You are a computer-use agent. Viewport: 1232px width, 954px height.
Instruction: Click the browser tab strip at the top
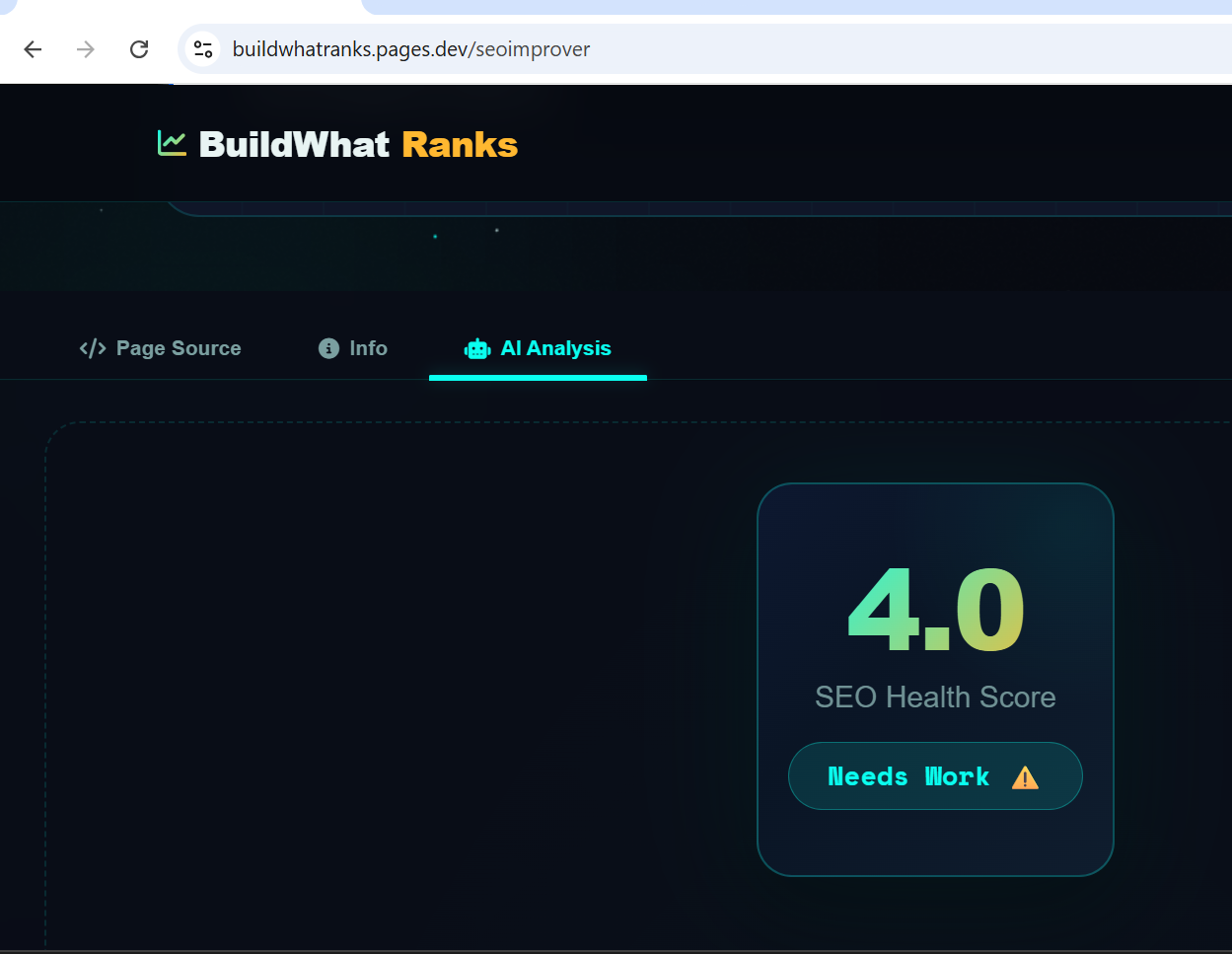(789, 7)
